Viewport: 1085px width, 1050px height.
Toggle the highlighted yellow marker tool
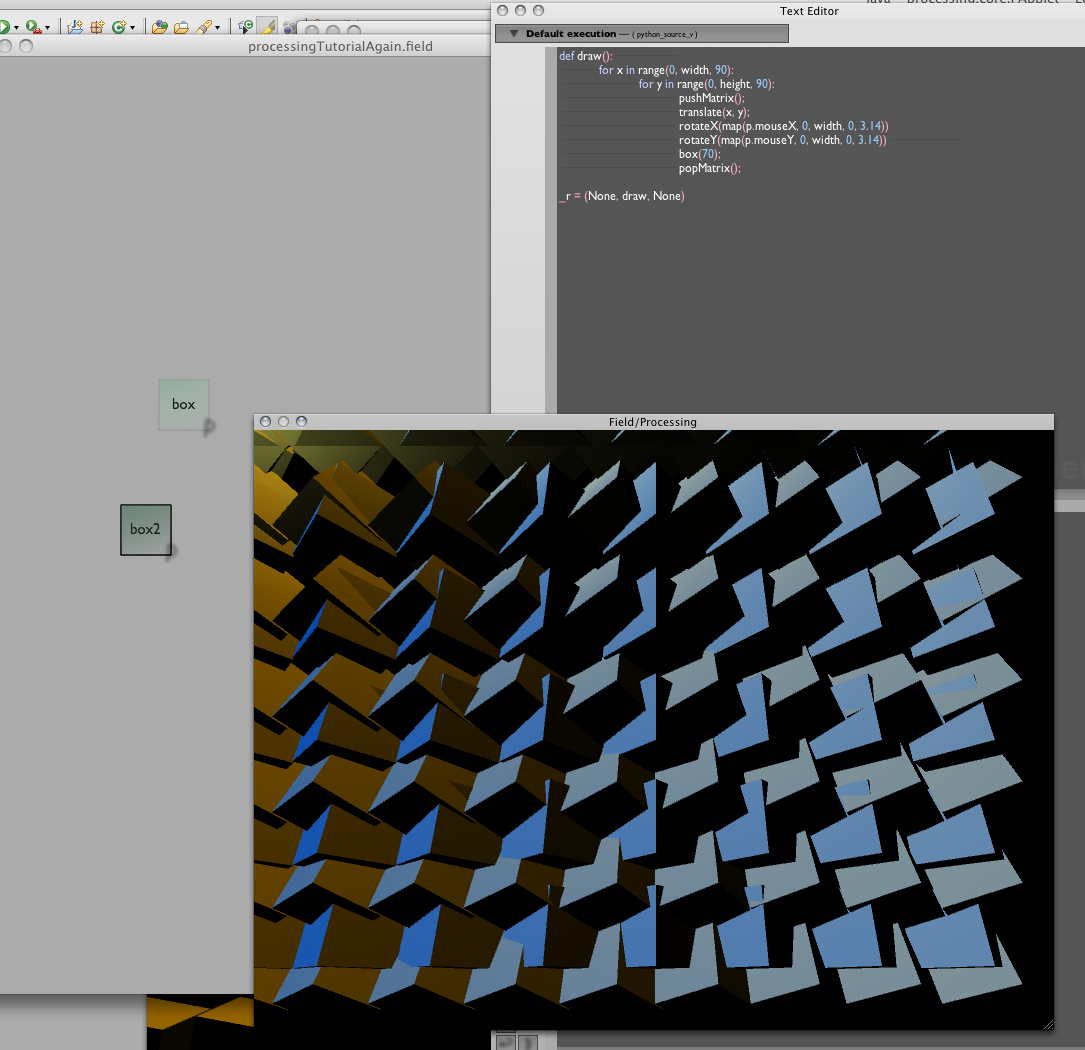[267, 27]
